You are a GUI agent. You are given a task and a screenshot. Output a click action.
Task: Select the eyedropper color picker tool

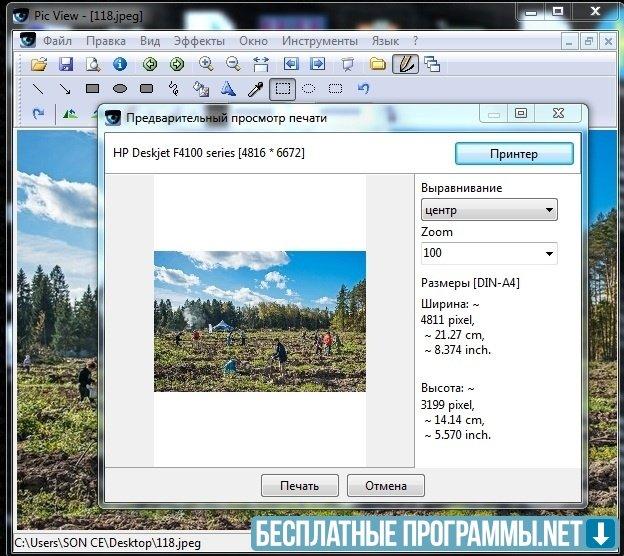[255, 89]
